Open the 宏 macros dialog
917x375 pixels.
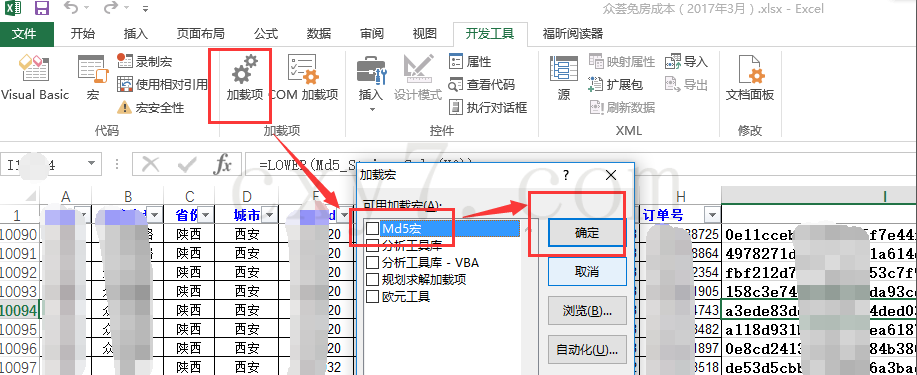(x=93, y=78)
